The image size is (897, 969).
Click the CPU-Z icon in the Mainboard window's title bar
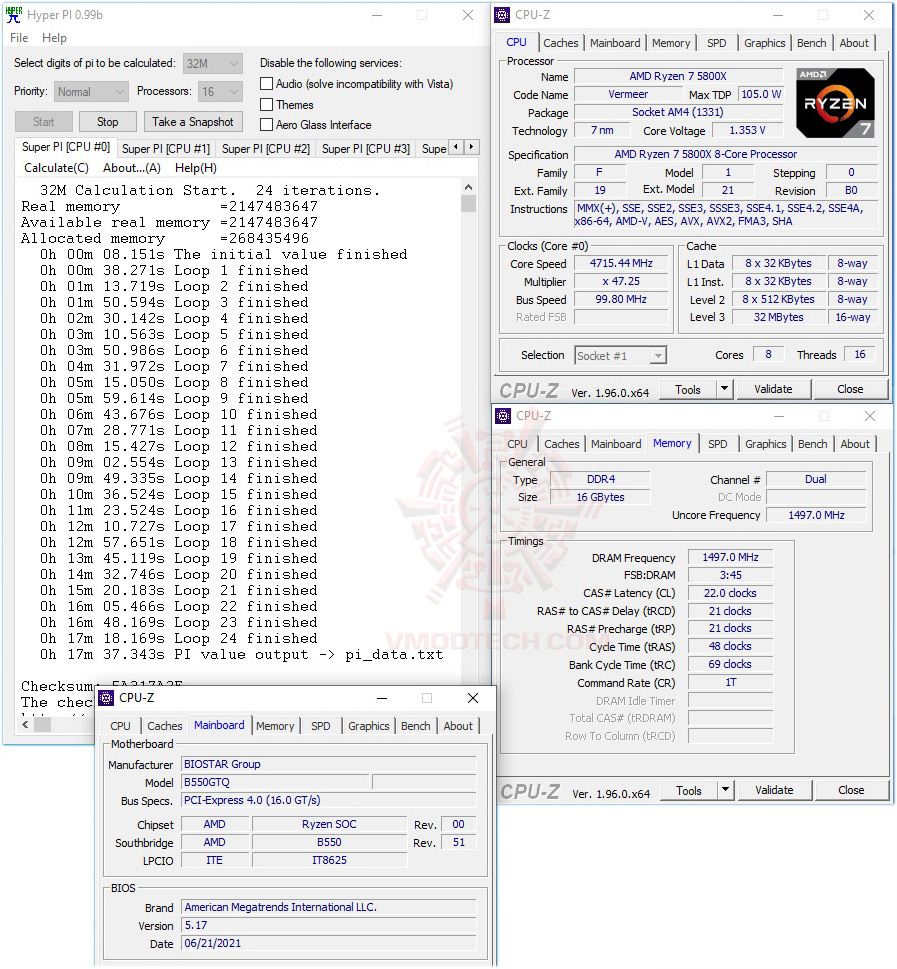pyautogui.click(x=106, y=698)
